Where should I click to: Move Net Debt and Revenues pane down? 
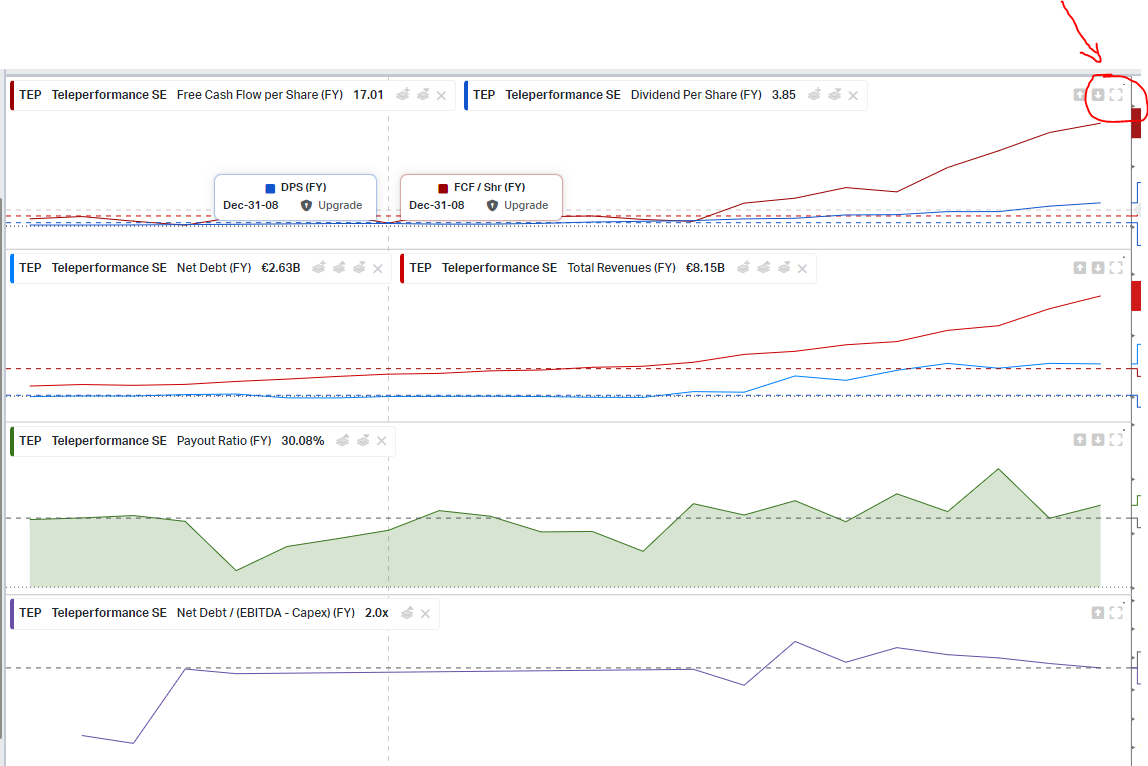pos(1097,267)
